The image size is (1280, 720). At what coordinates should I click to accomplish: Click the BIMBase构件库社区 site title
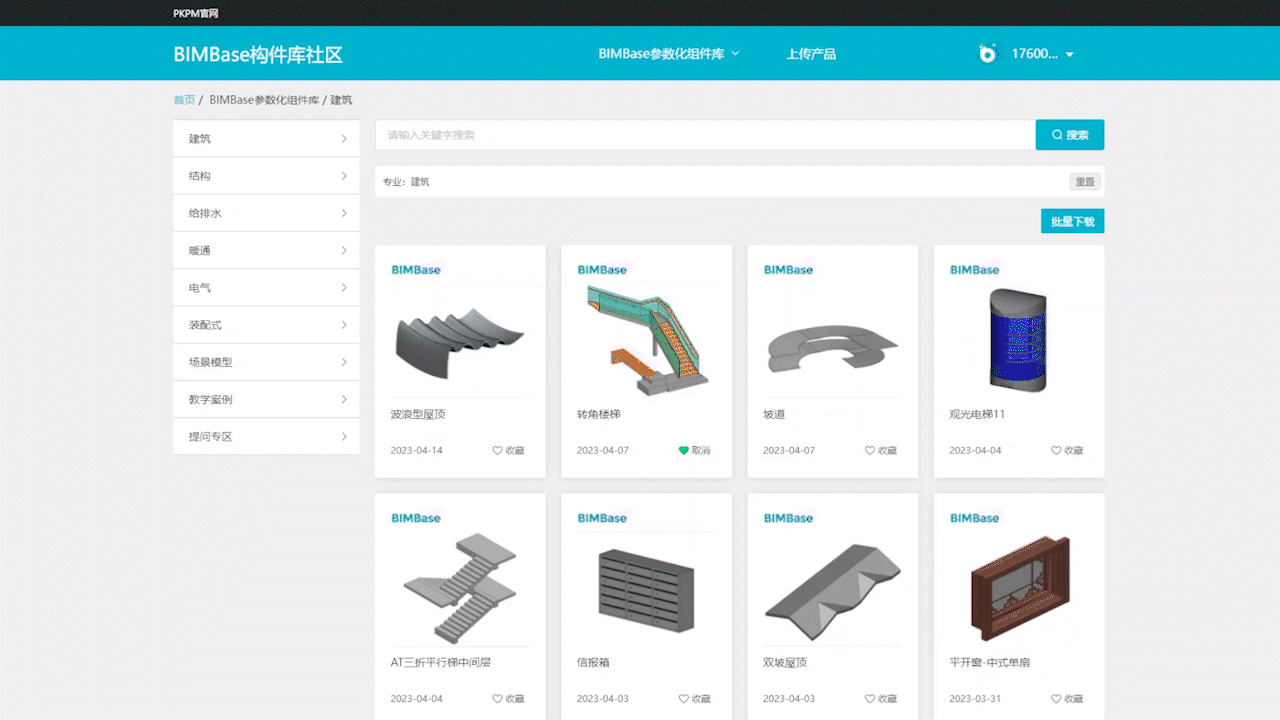[258, 55]
